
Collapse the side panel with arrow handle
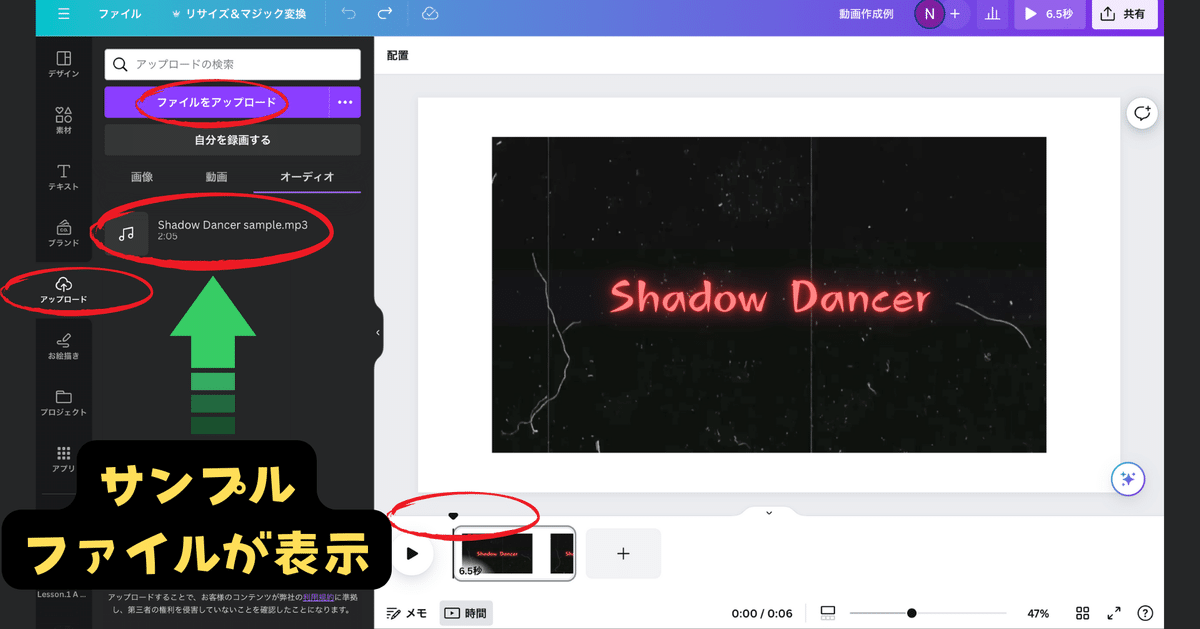tap(378, 332)
